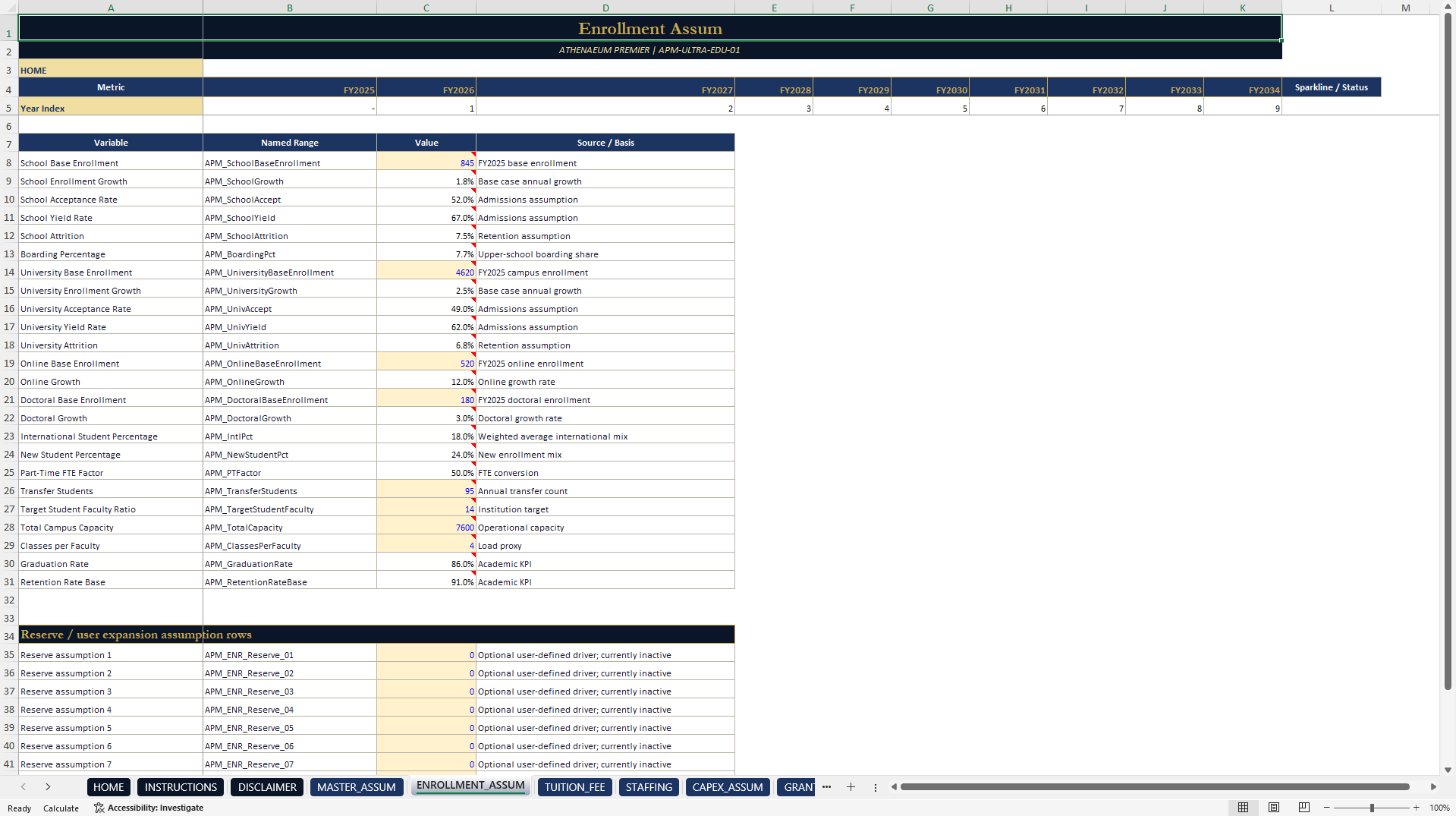
Task: Open sheet tab options menu dots
Action: (x=875, y=787)
